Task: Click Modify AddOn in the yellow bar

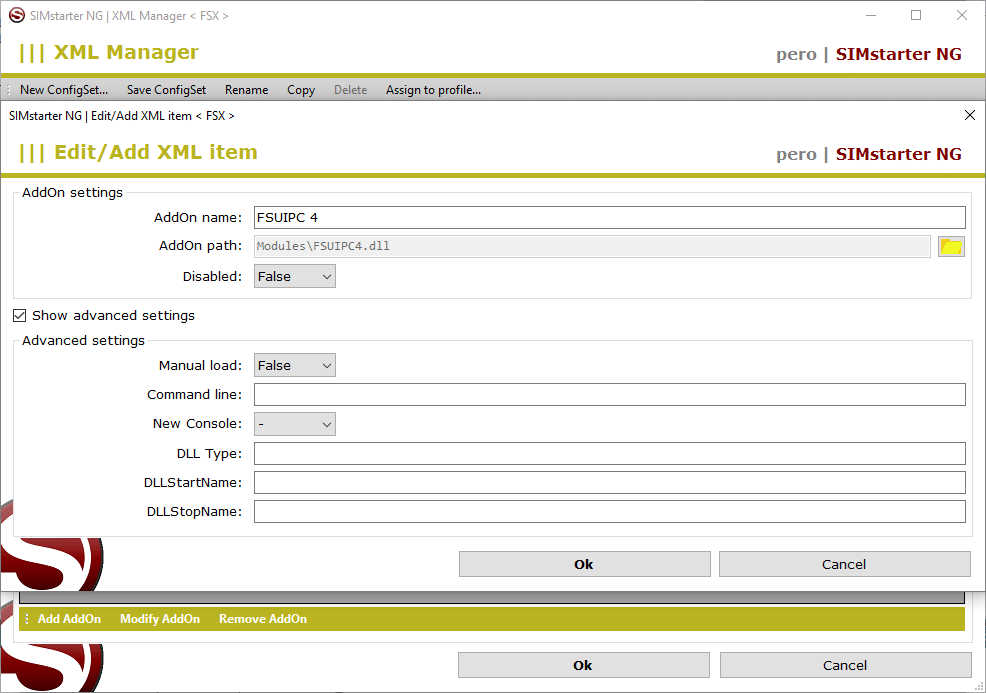Action: [x=160, y=619]
